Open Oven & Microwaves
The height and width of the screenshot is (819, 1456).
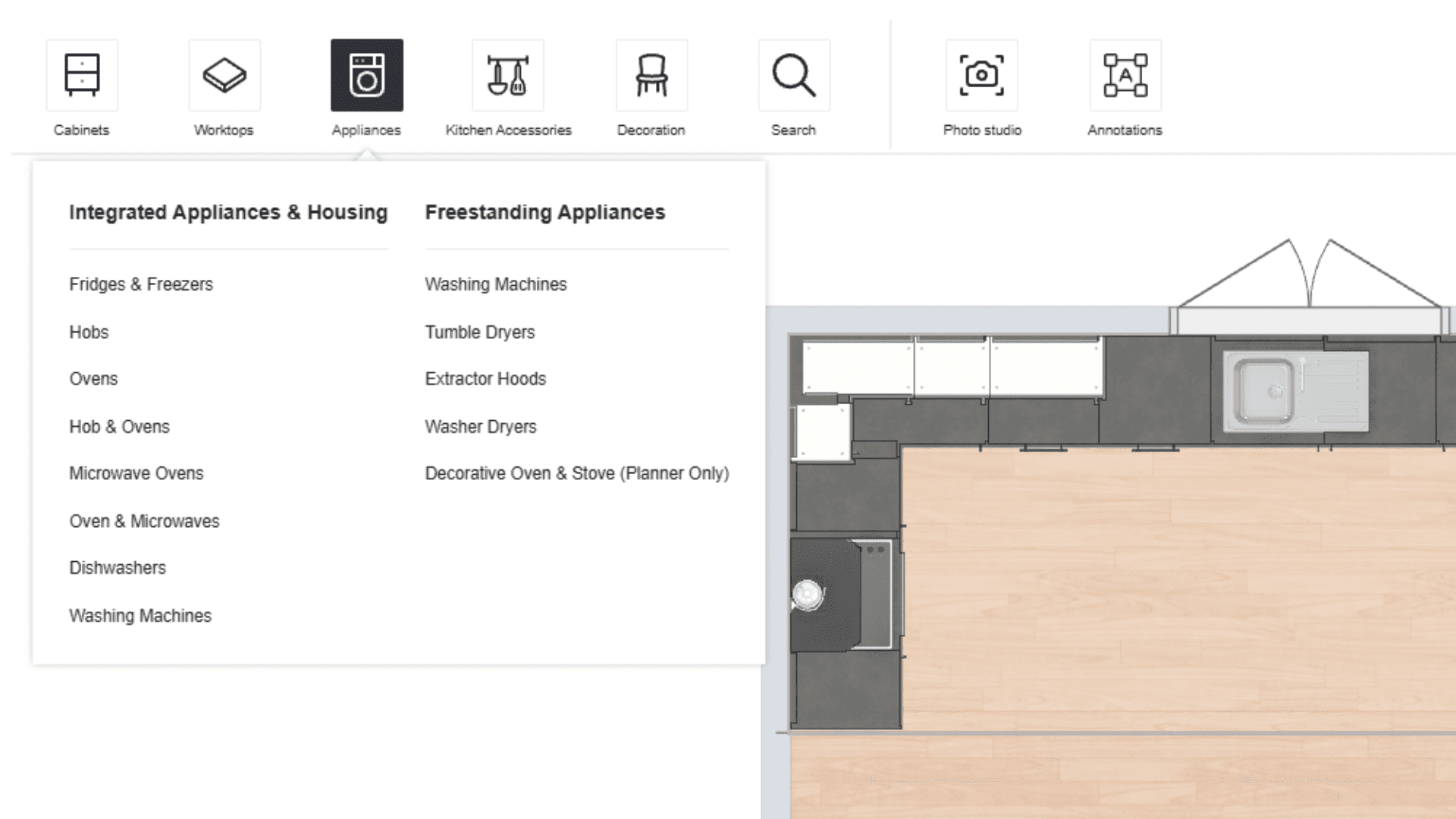pos(144,521)
